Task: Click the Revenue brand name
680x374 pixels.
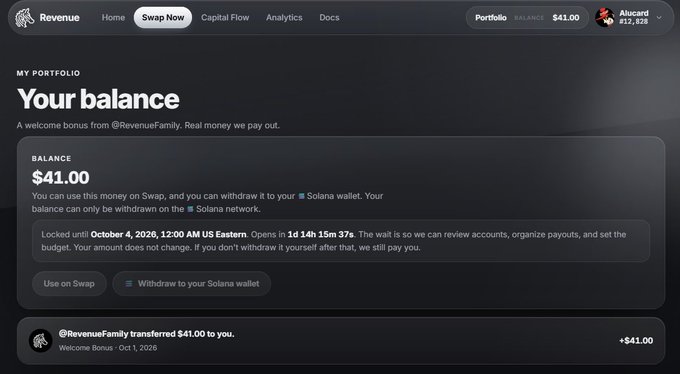Action: 59,18
